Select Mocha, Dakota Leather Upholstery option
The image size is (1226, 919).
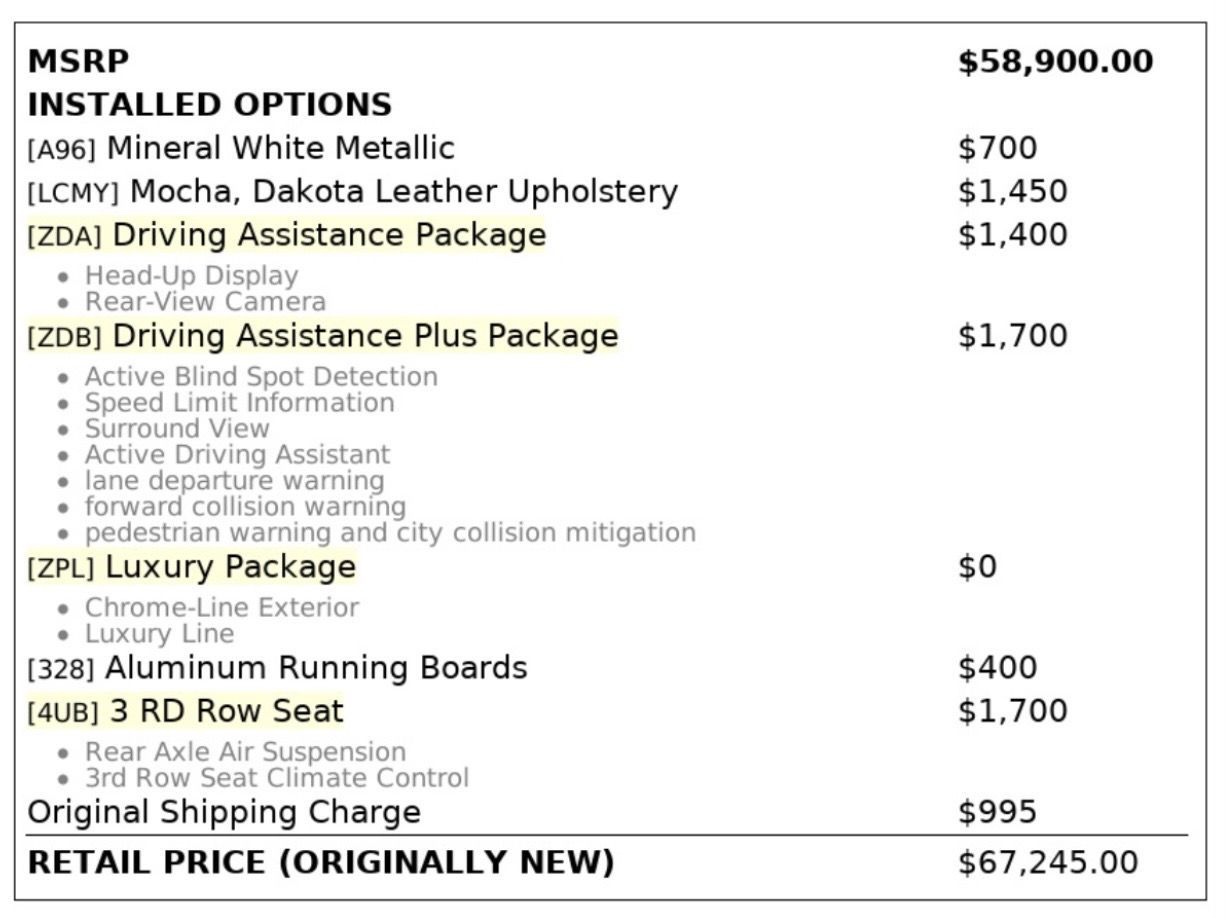point(403,191)
